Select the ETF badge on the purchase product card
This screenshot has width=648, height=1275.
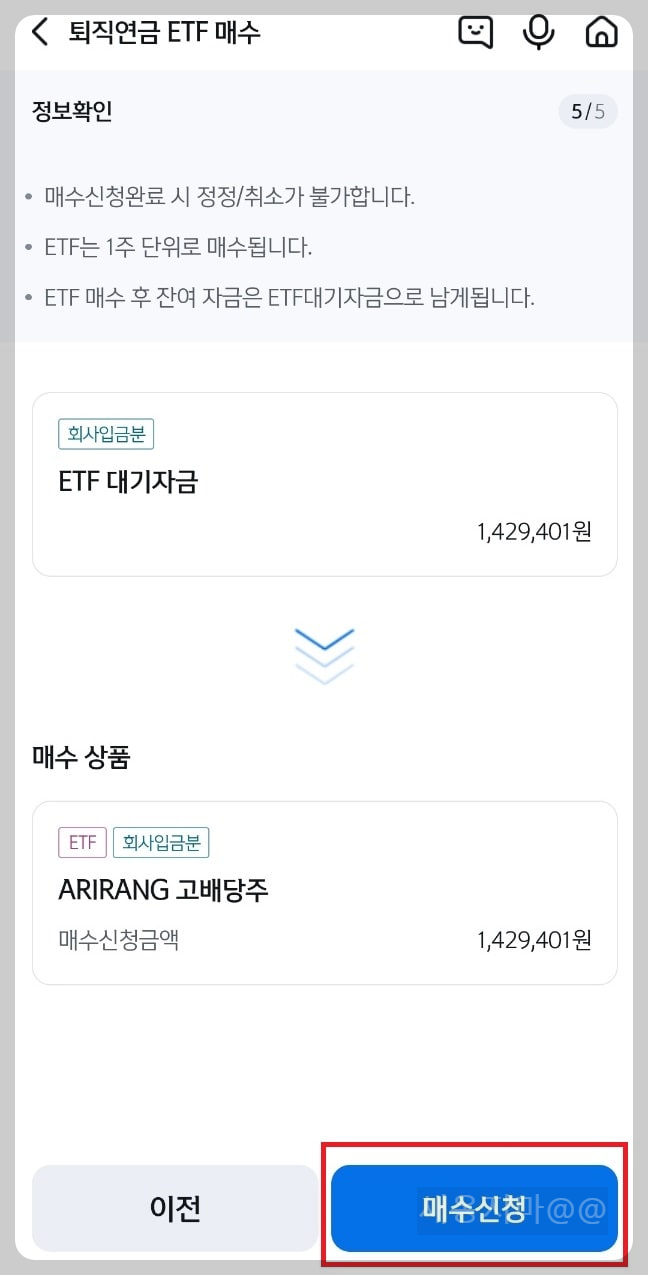pyautogui.click(x=81, y=842)
